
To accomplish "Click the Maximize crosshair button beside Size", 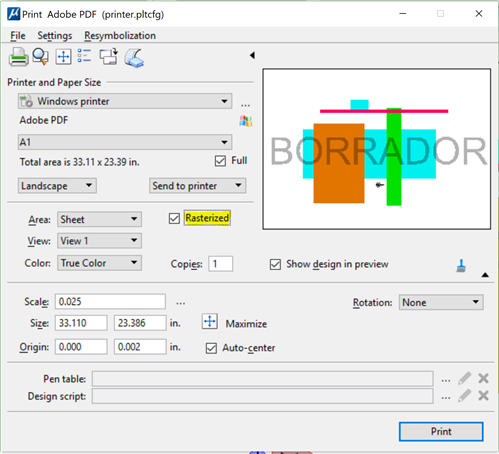I will (x=210, y=322).
